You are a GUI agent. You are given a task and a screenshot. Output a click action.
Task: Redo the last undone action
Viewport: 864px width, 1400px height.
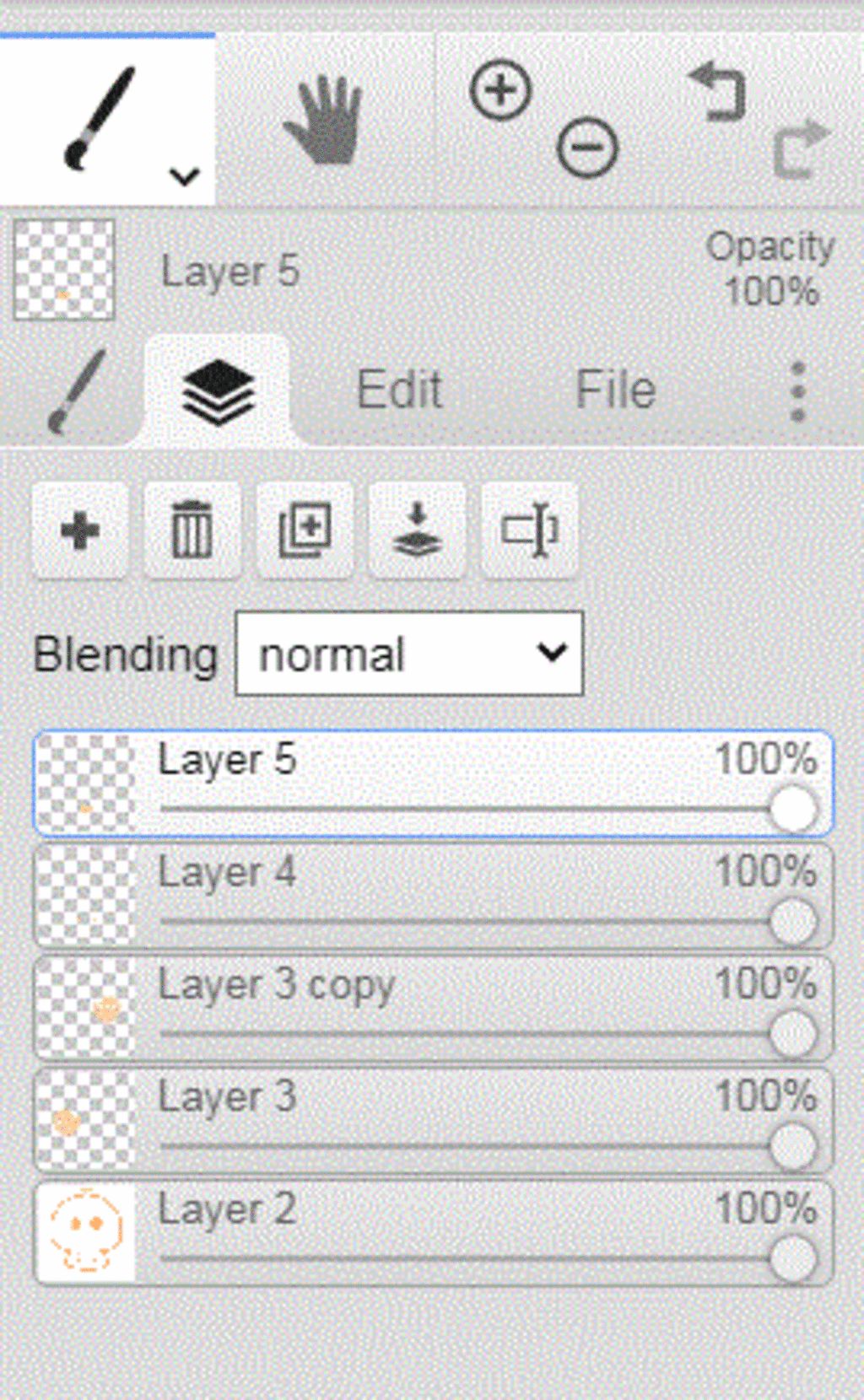(x=800, y=149)
